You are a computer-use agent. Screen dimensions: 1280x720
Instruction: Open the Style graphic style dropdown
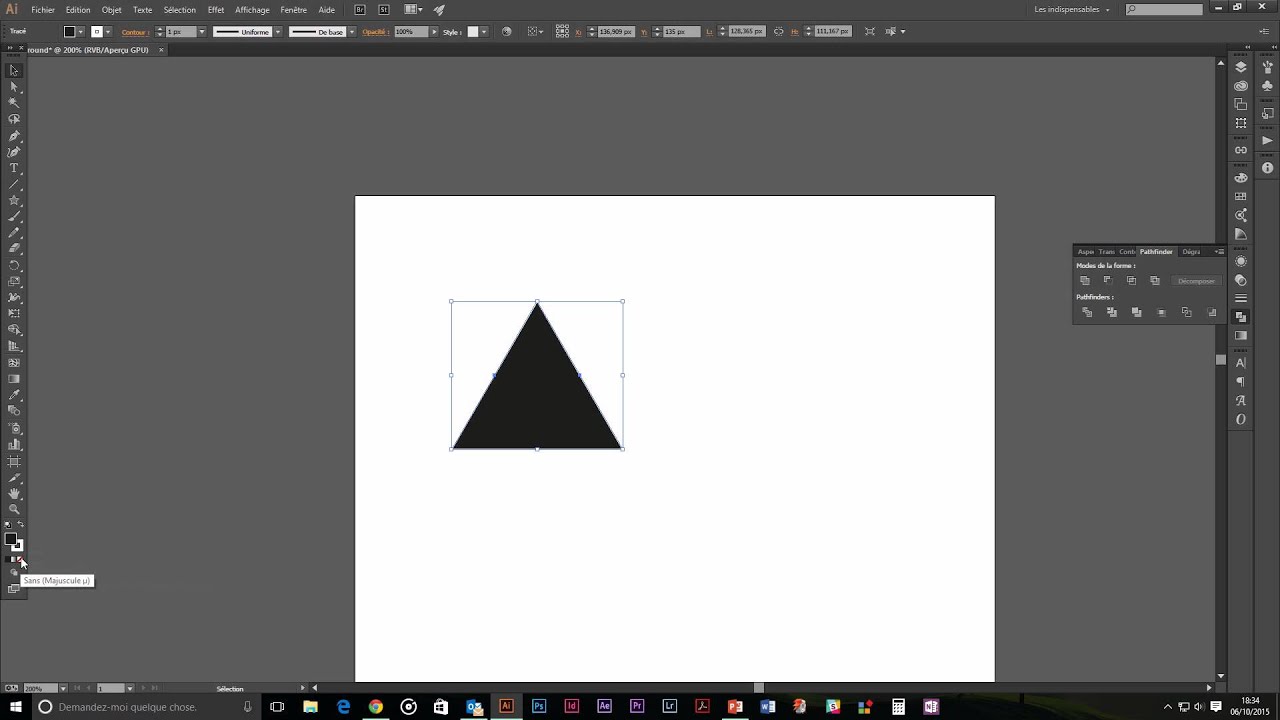(484, 32)
